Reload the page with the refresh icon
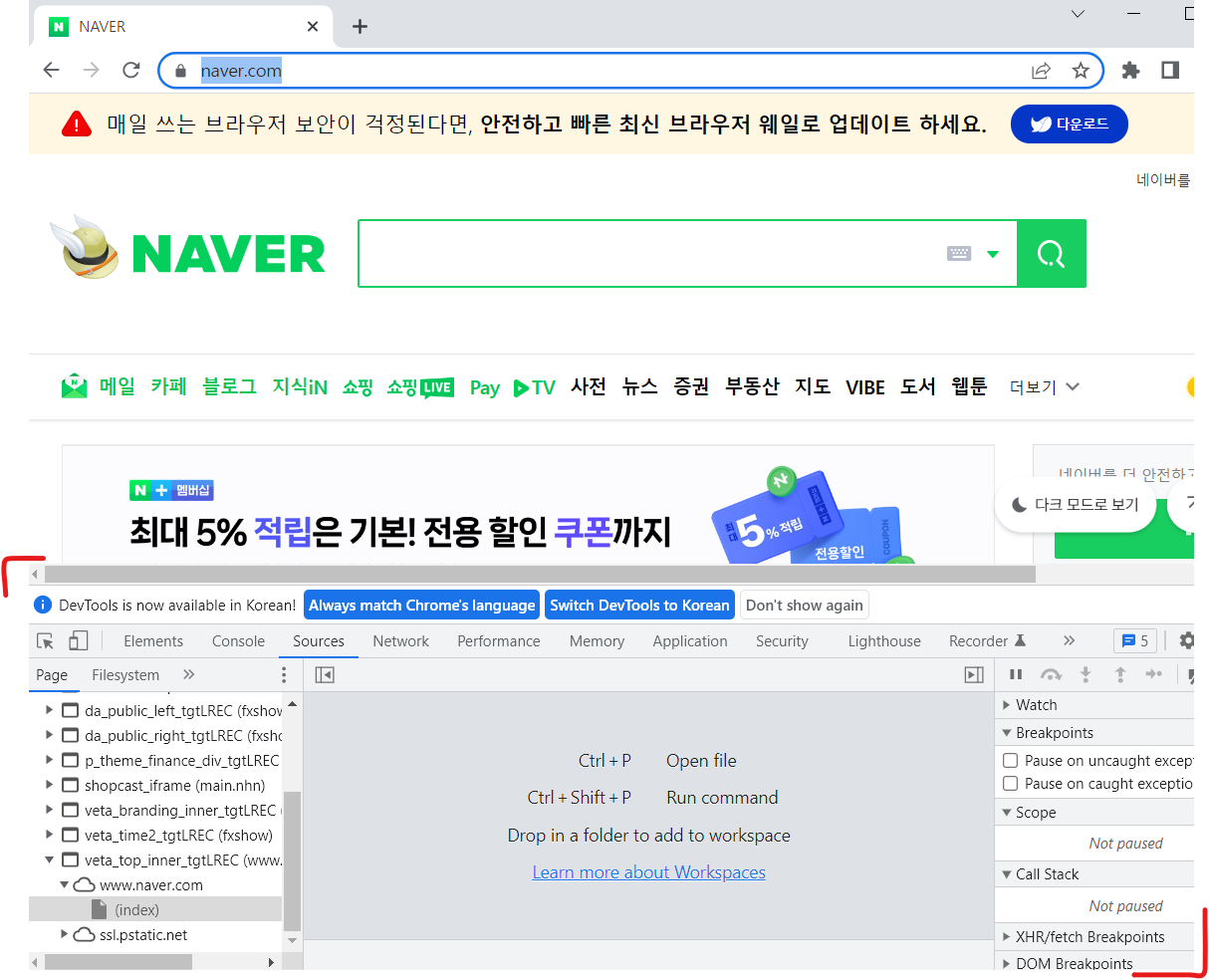The image size is (1209, 980). pyautogui.click(x=130, y=70)
